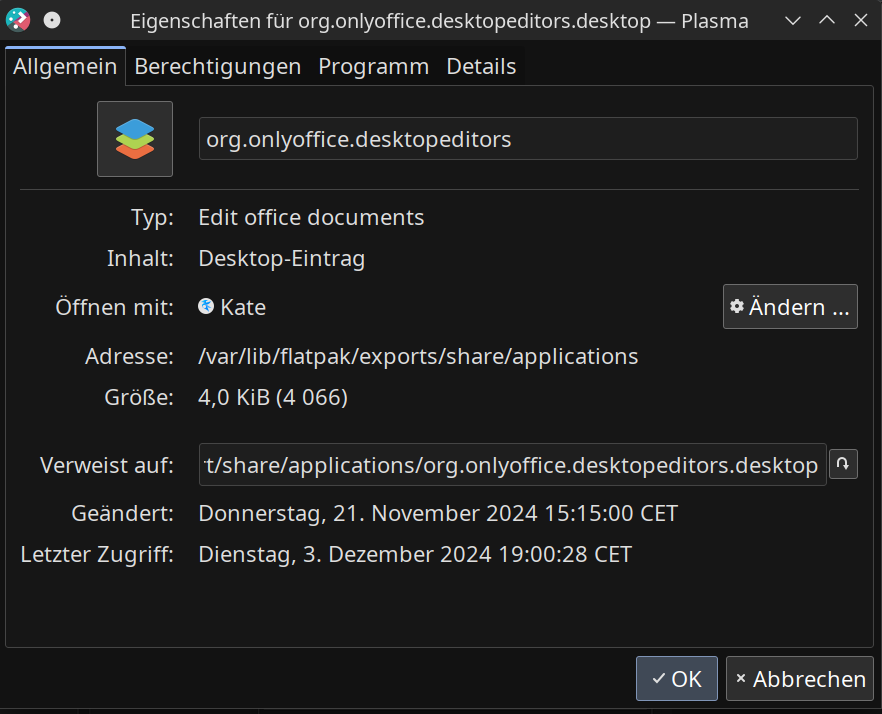This screenshot has width=882, height=714.
Task: Click the Letzter Zugriff date "Dienstag, 3. Dezember 2024"
Action: point(345,555)
